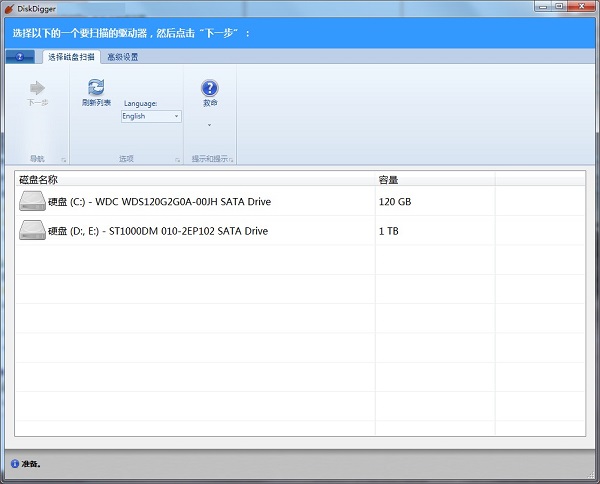Expand the 选项 group dialog launcher

point(178,160)
